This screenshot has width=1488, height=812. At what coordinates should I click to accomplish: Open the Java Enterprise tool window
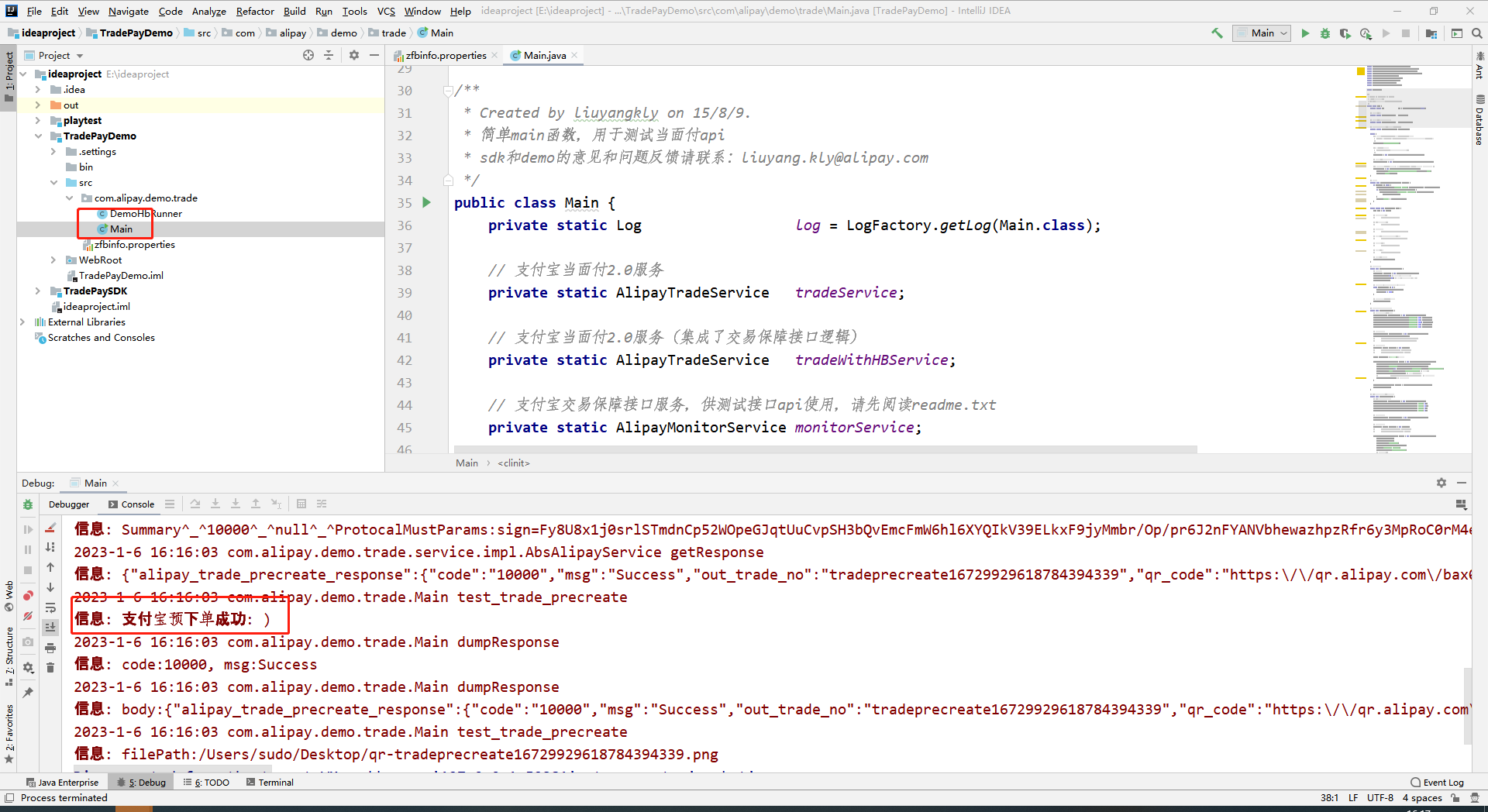coord(62,783)
